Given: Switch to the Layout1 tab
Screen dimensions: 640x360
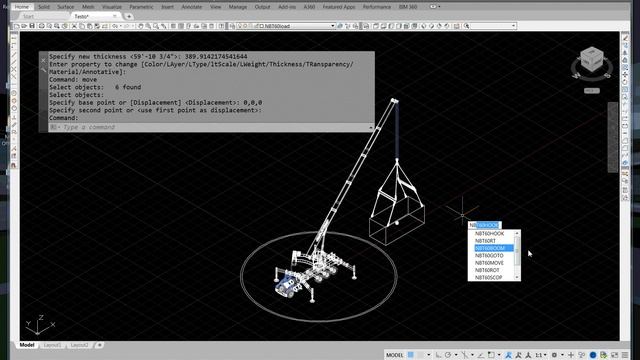Looking at the screenshot, I should click(x=52, y=345).
